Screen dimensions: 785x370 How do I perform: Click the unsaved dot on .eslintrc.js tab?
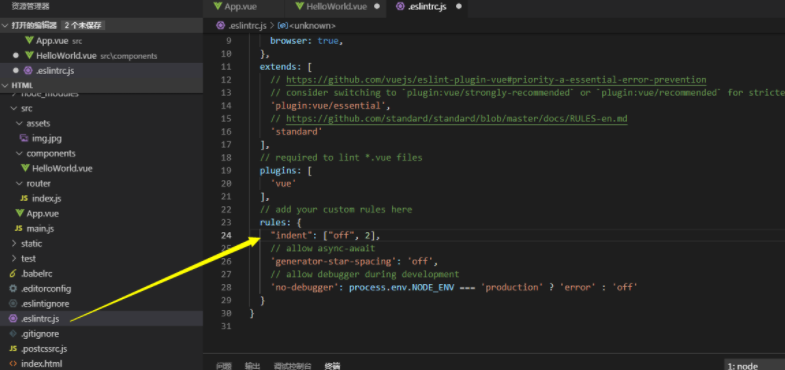point(459,7)
